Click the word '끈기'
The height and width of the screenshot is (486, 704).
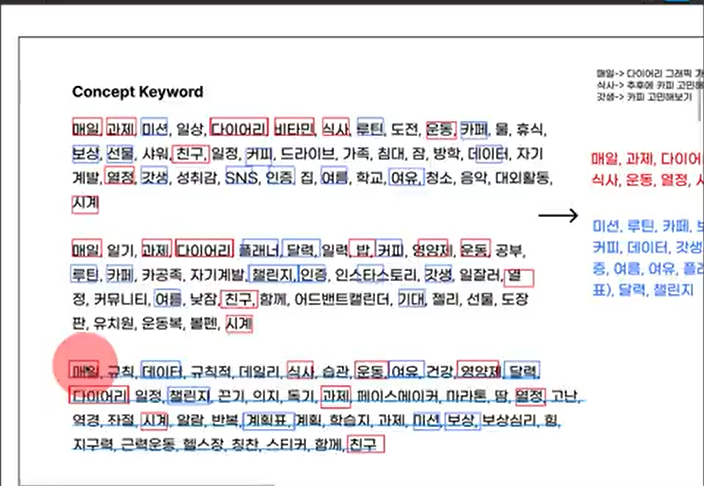coord(231,396)
